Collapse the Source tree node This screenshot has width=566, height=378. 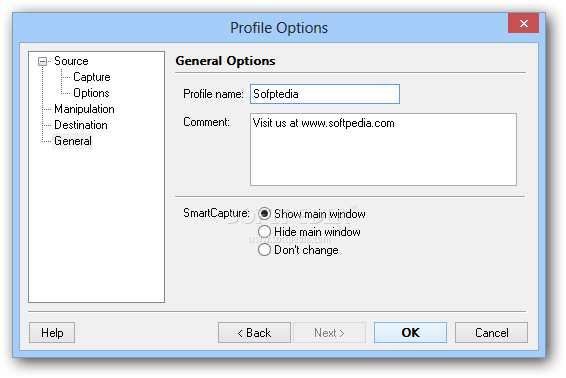[42, 61]
